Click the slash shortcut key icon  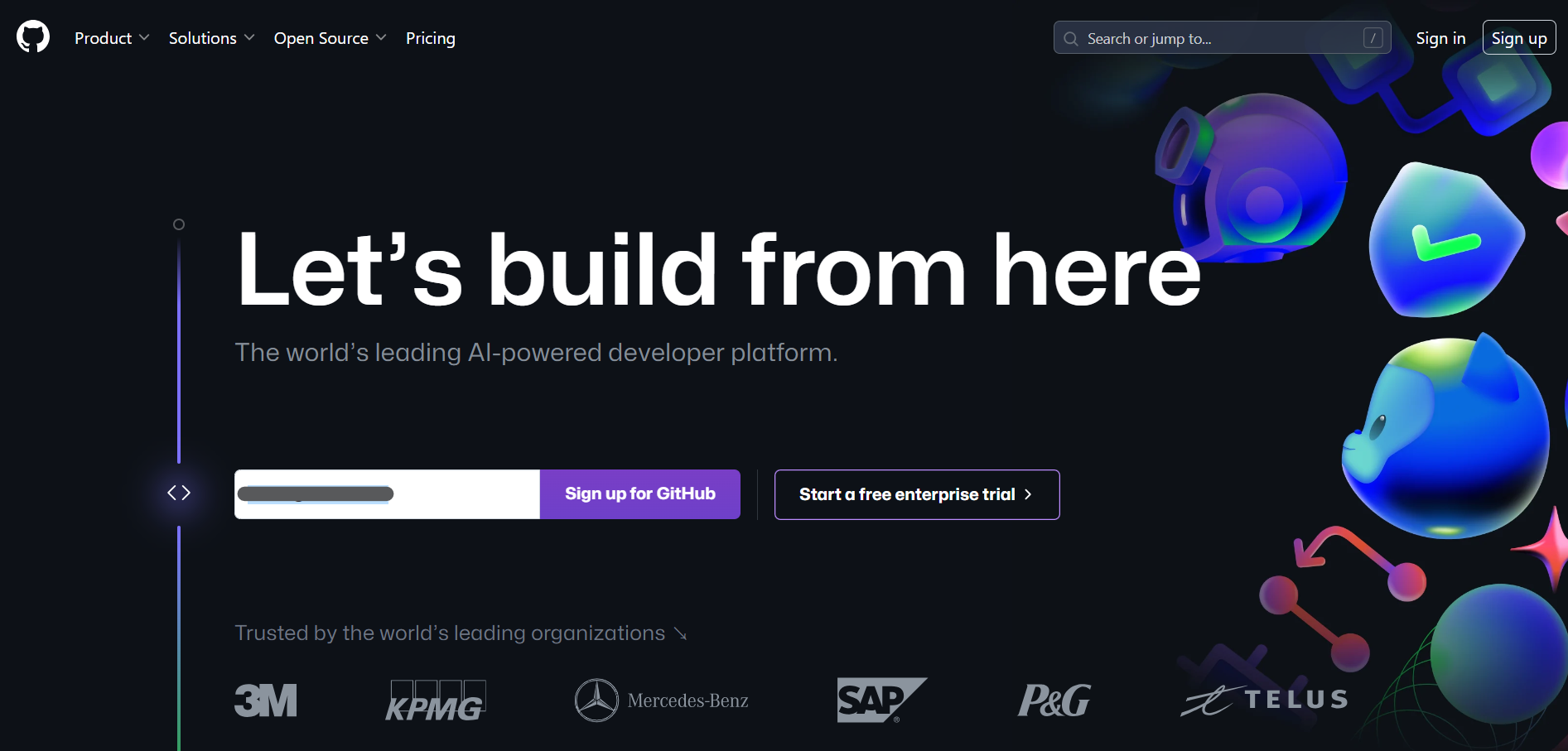(1373, 38)
